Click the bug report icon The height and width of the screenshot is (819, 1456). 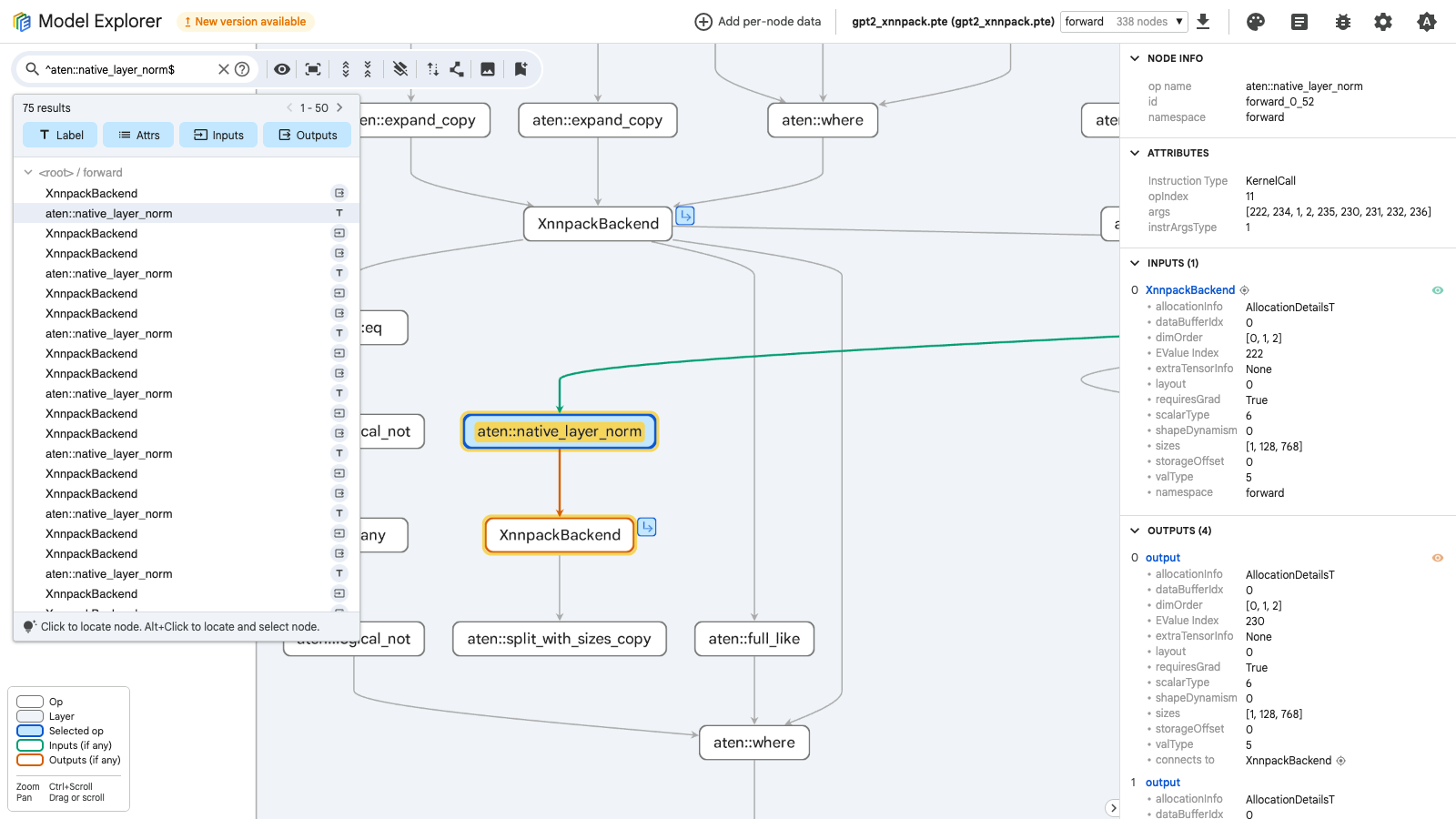click(1343, 22)
